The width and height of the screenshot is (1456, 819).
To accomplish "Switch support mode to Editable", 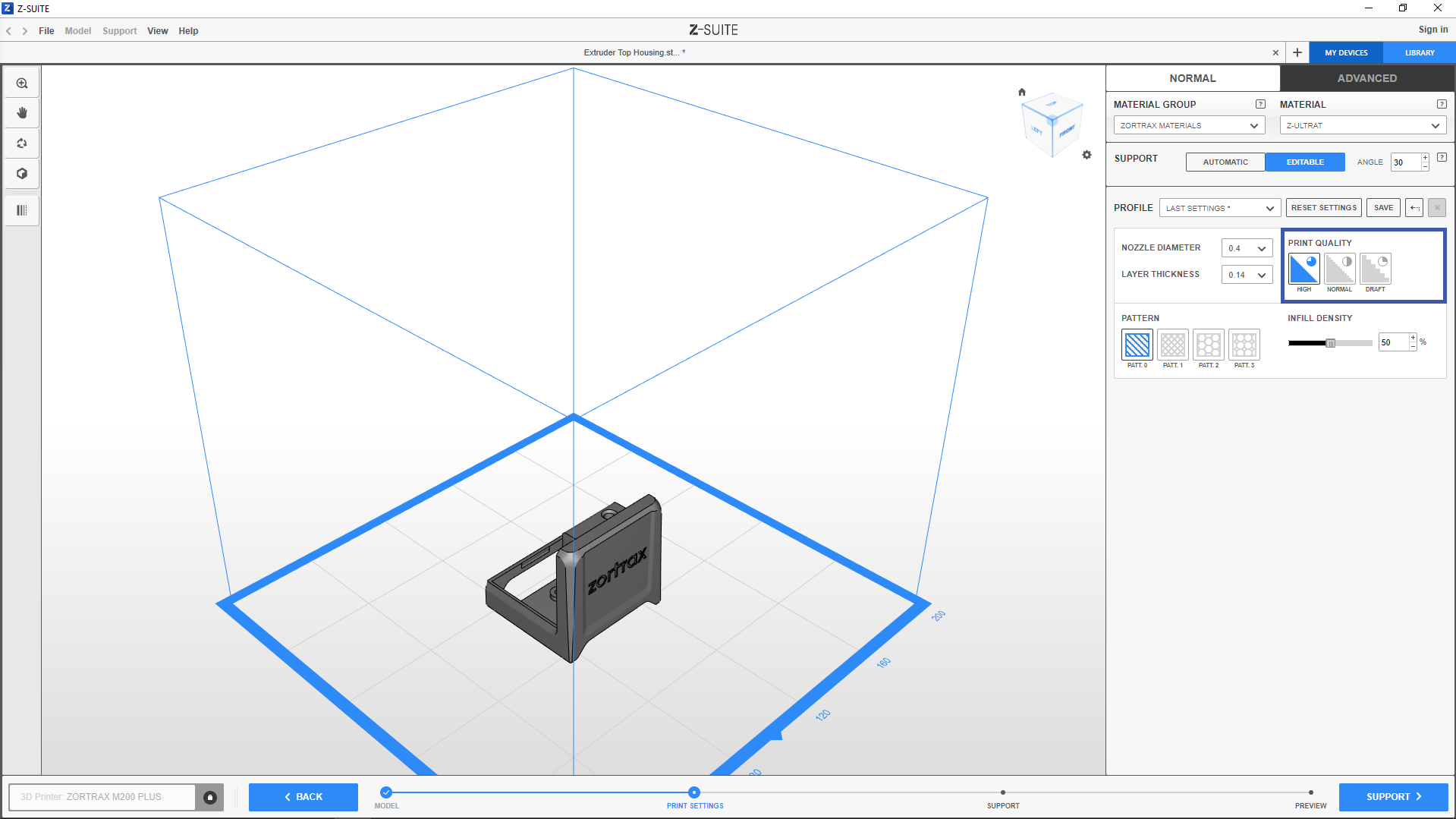I will [x=1304, y=162].
